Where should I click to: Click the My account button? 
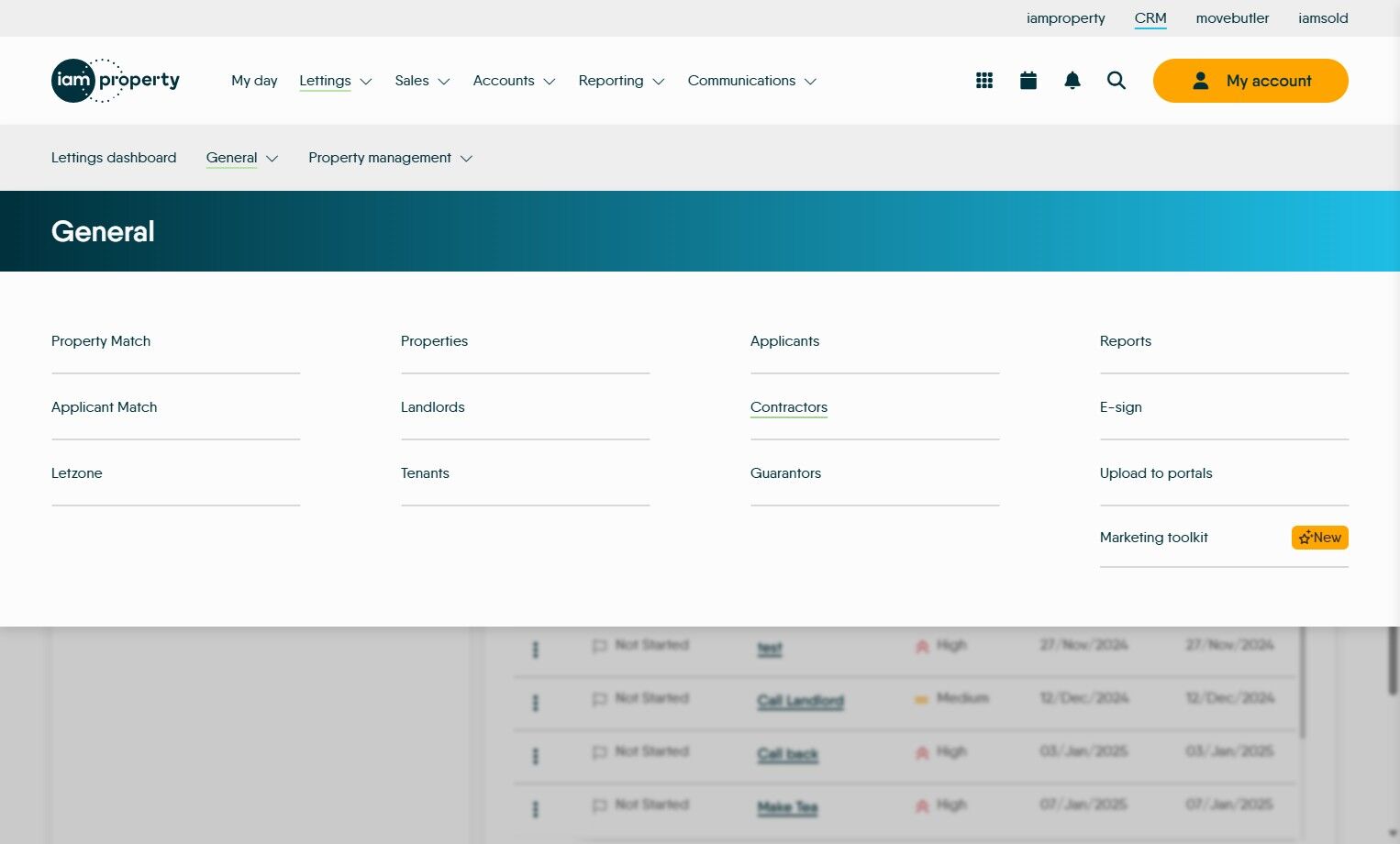tap(1250, 81)
